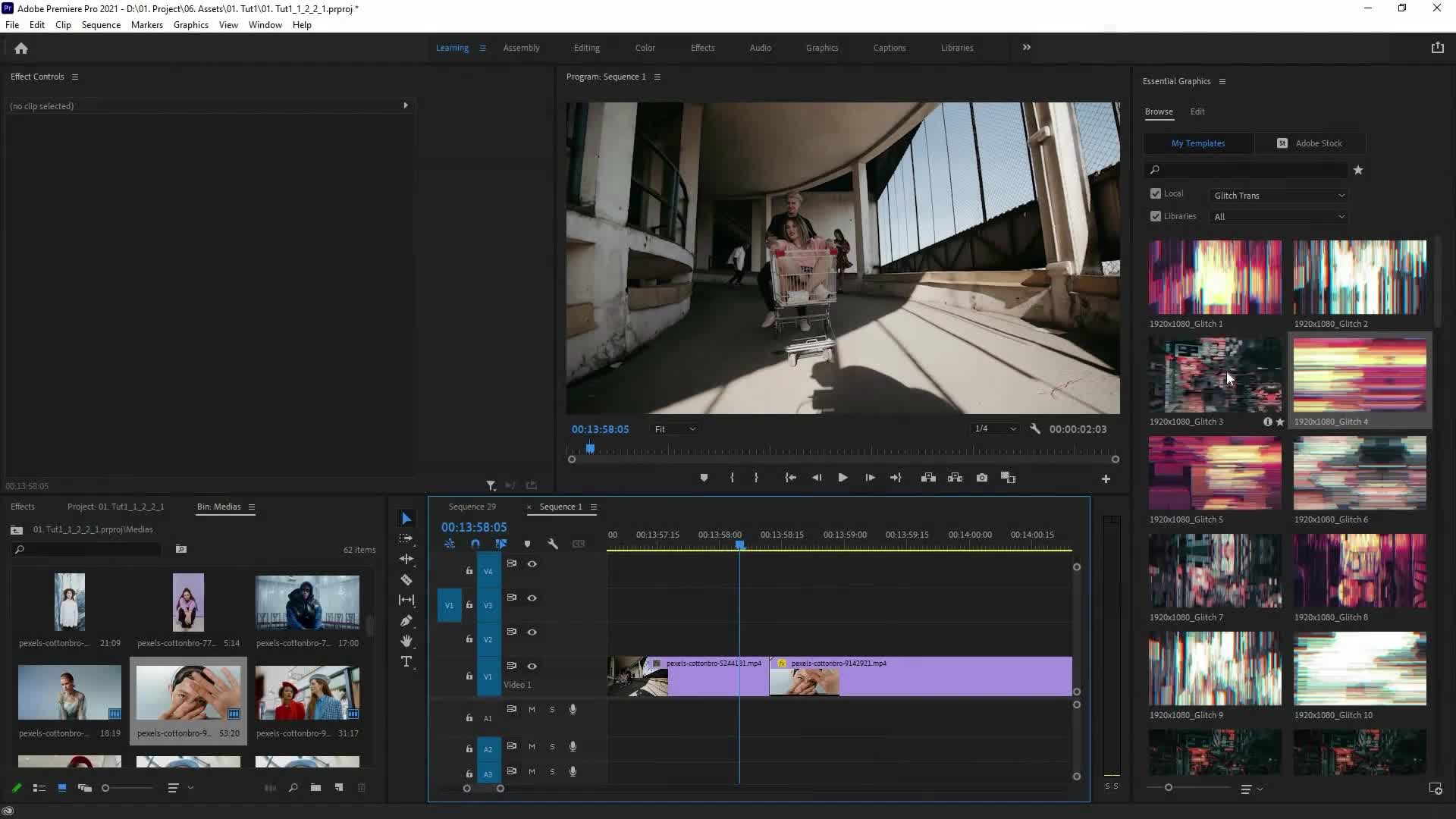Click Mark In button
This screenshot has width=1456, height=819.
pos(732,478)
